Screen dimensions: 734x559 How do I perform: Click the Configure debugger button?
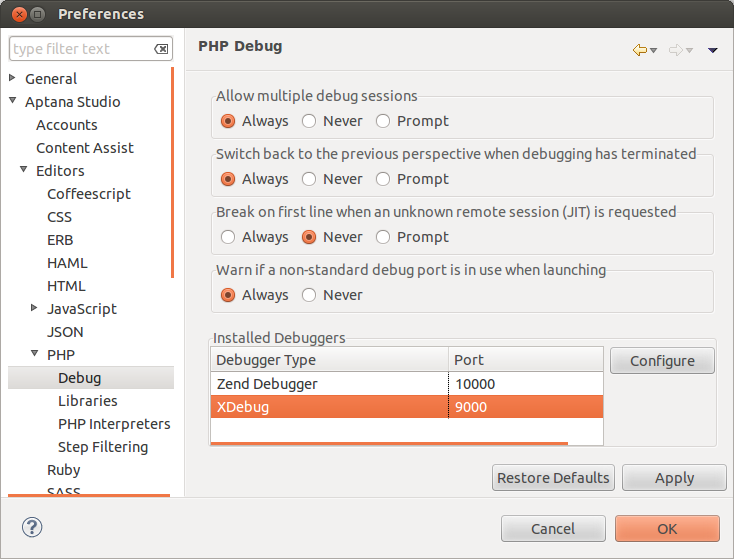pos(662,361)
